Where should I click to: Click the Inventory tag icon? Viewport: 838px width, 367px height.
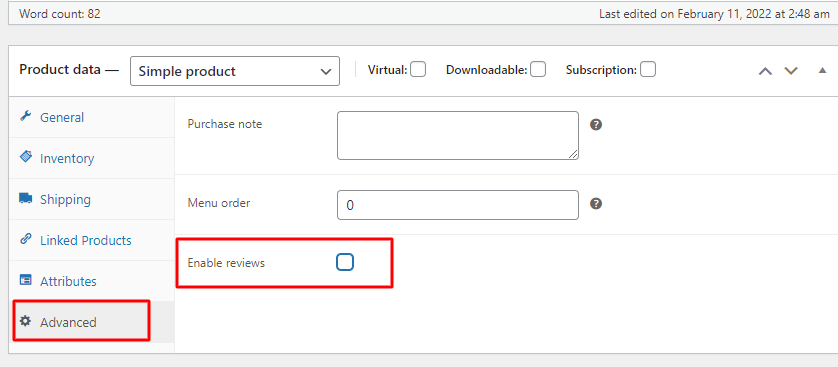tap(26, 157)
